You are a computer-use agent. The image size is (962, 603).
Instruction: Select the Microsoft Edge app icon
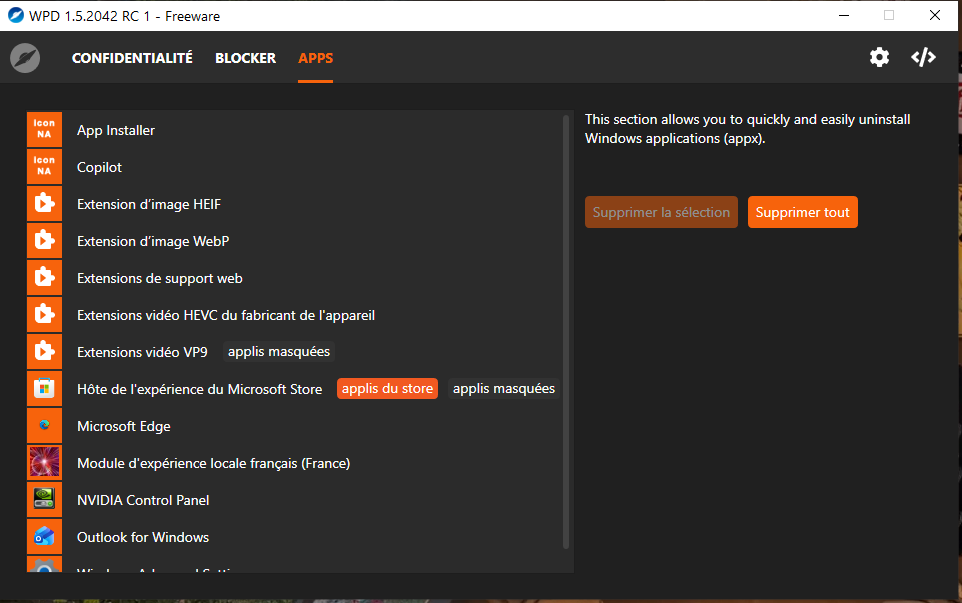point(44,426)
